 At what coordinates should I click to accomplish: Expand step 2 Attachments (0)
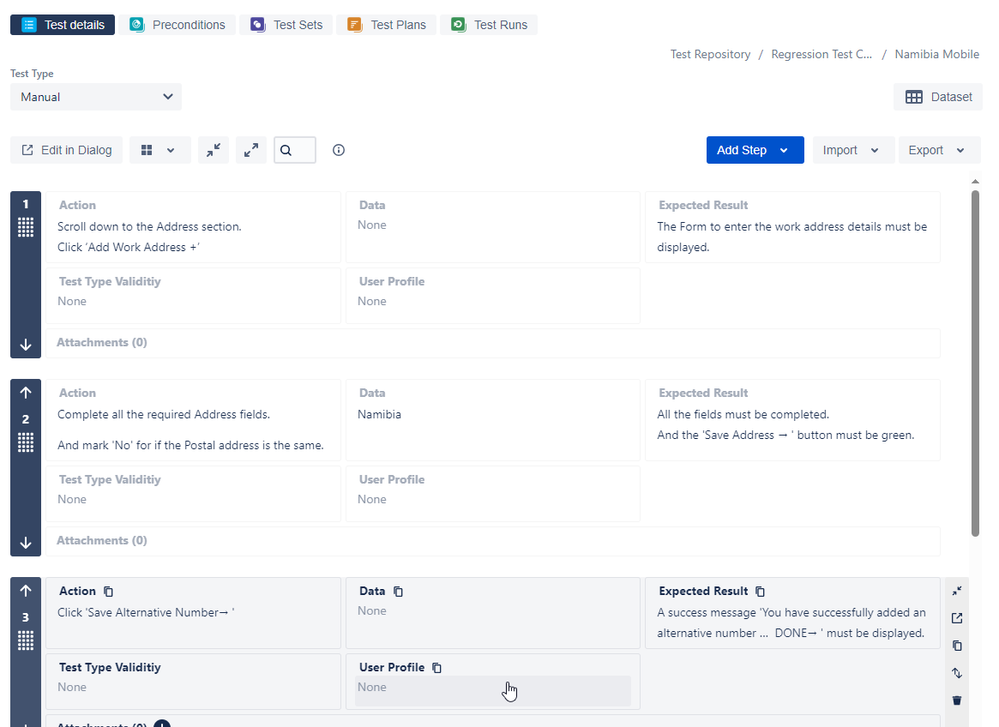coord(102,540)
